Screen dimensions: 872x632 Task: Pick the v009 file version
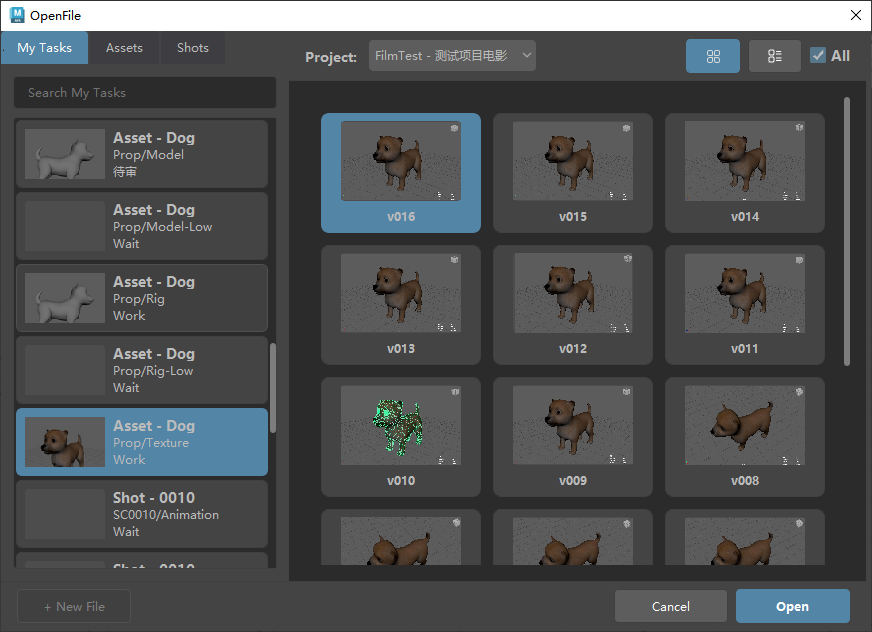(573, 437)
